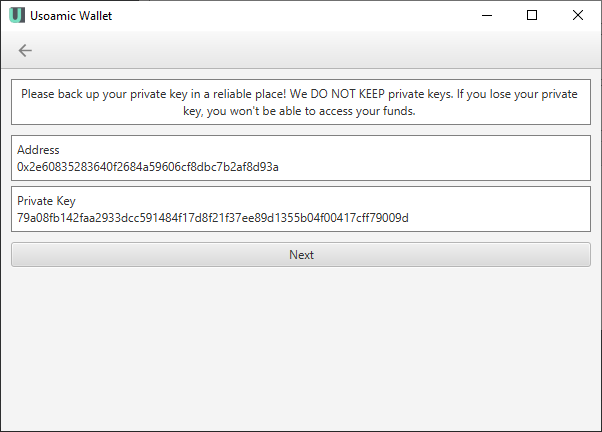The height and width of the screenshot is (432, 602).
Task: Close the Usoamic Wallet window
Action: (x=578, y=15)
